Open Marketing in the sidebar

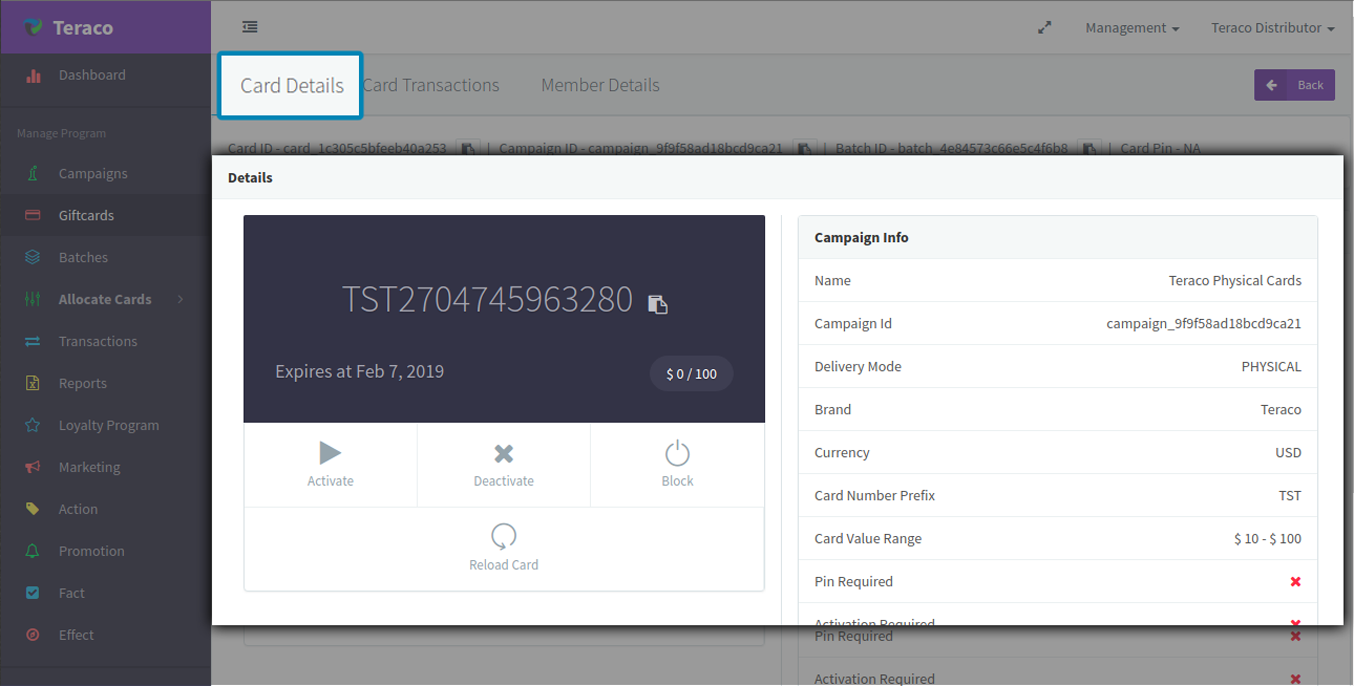click(89, 467)
